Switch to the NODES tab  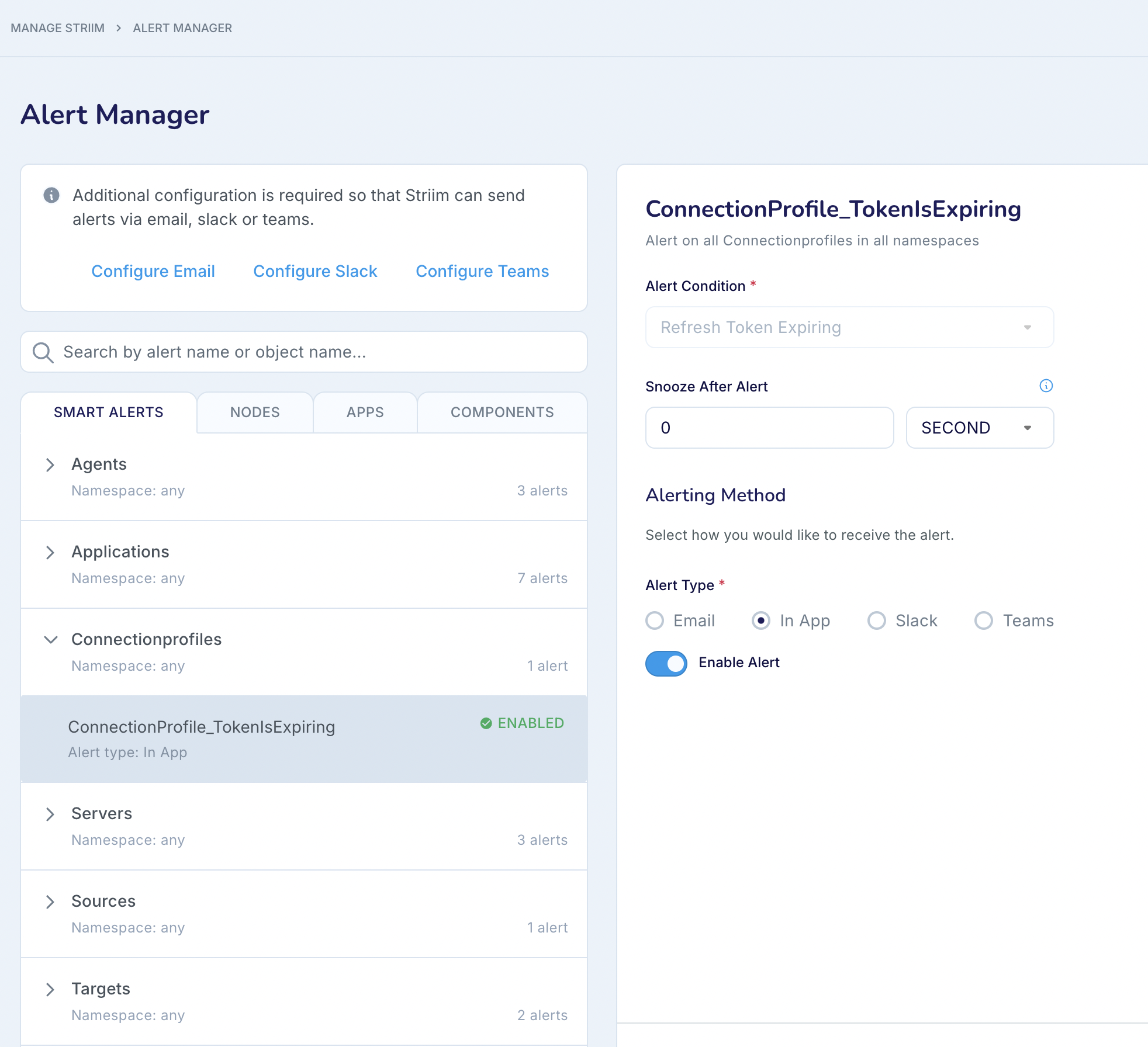pyautogui.click(x=255, y=412)
